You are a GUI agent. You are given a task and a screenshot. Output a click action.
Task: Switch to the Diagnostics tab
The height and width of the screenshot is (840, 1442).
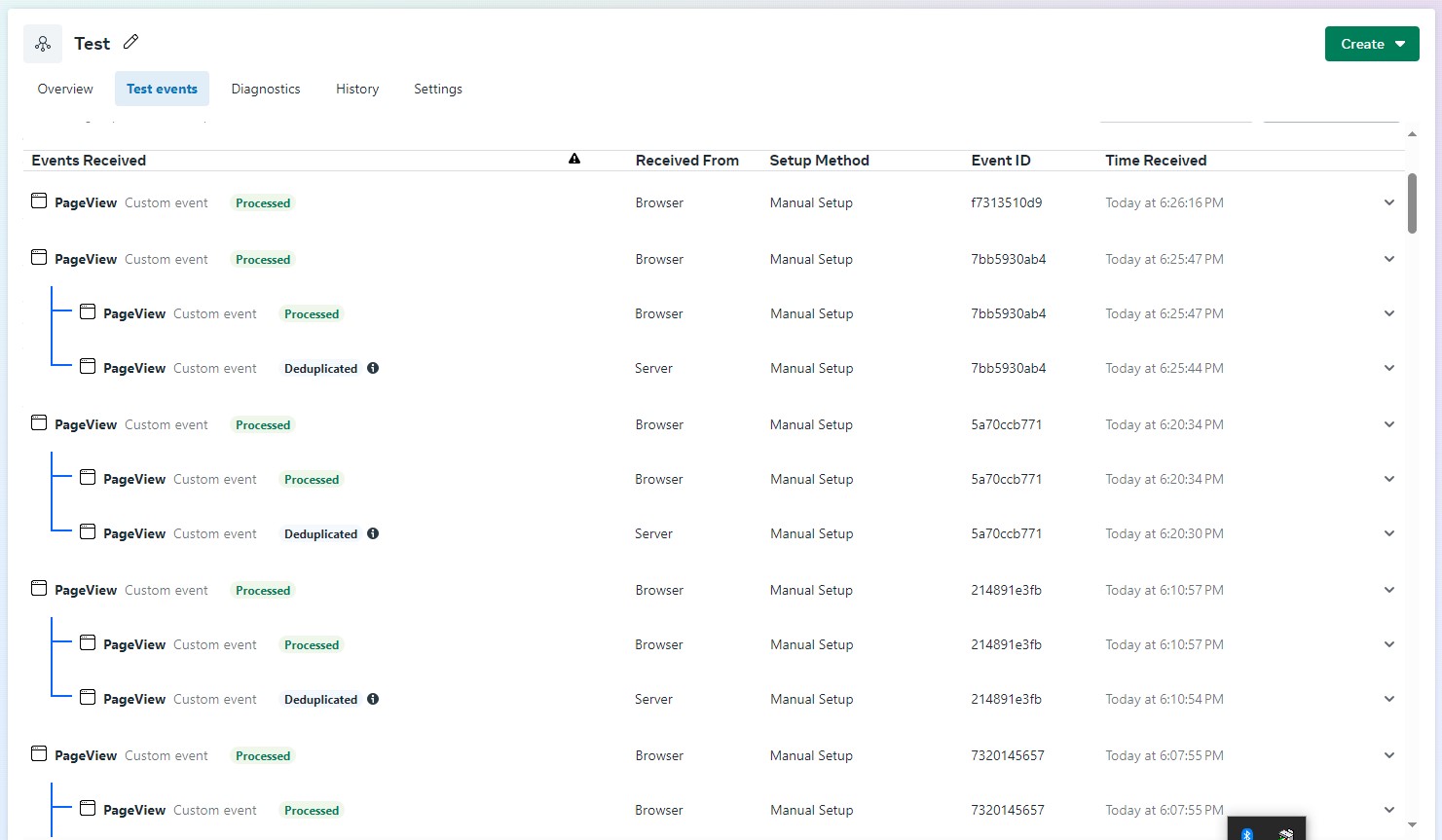[266, 89]
